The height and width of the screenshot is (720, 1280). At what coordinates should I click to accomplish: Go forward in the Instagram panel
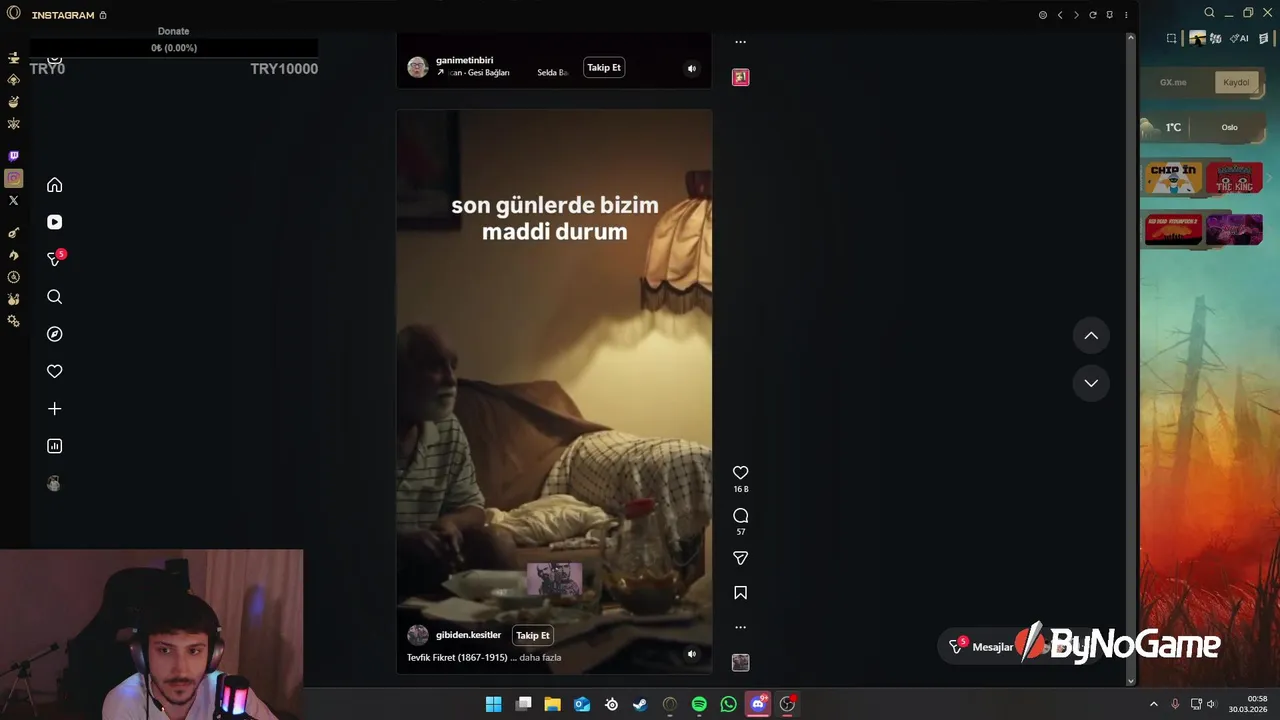[x=1076, y=15]
